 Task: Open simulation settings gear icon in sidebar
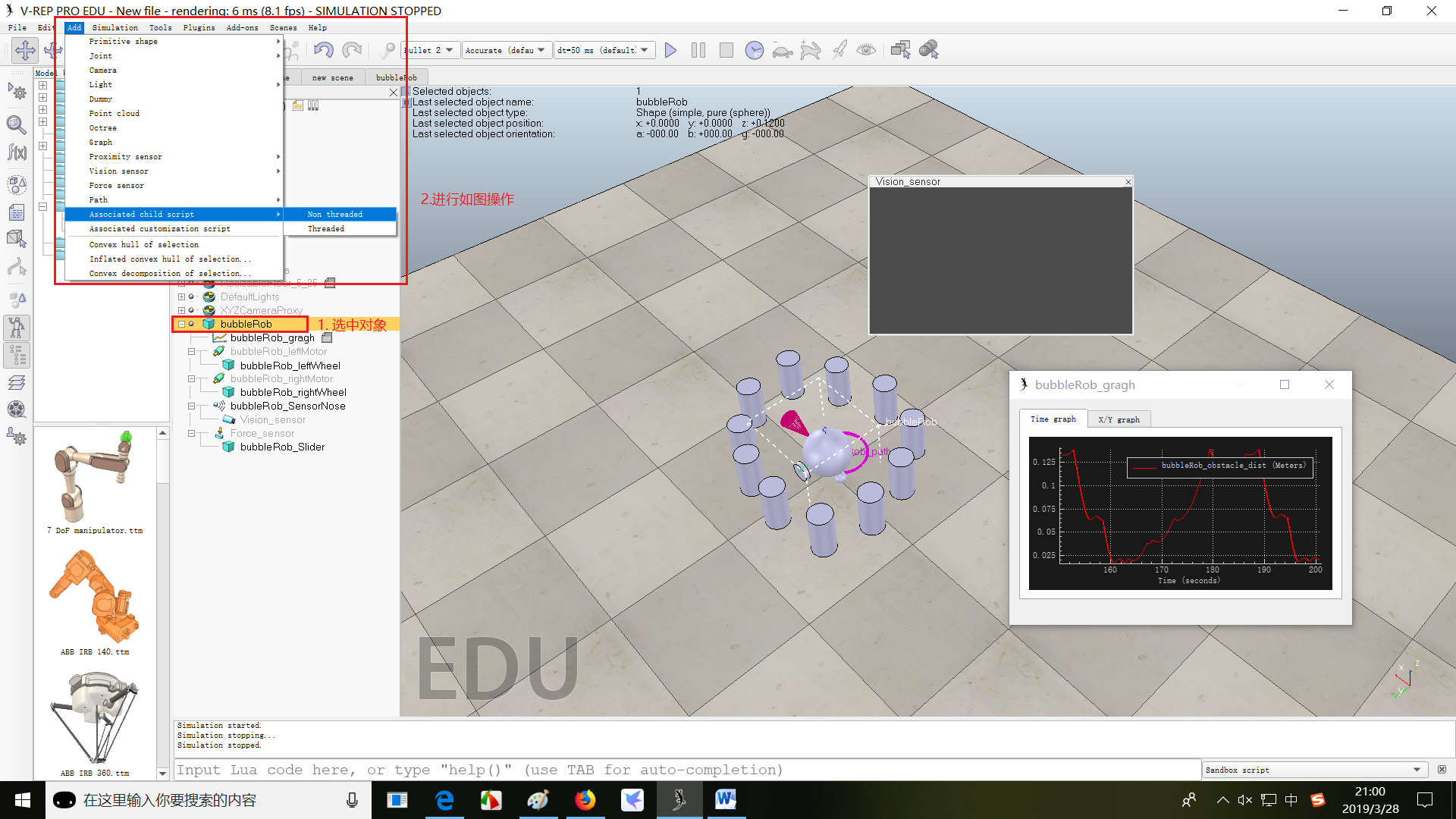(x=17, y=93)
